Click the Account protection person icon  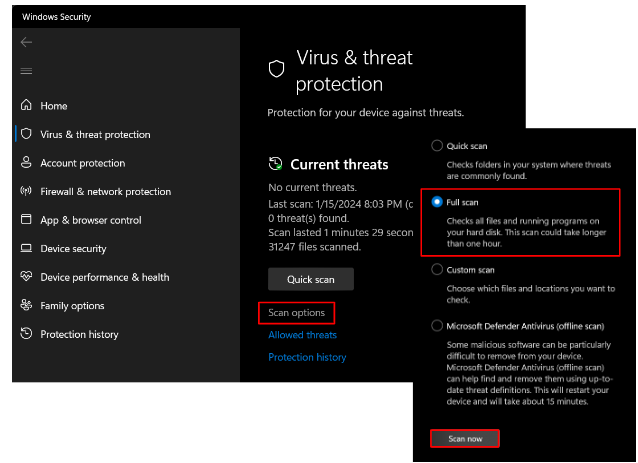click(x=26, y=162)
